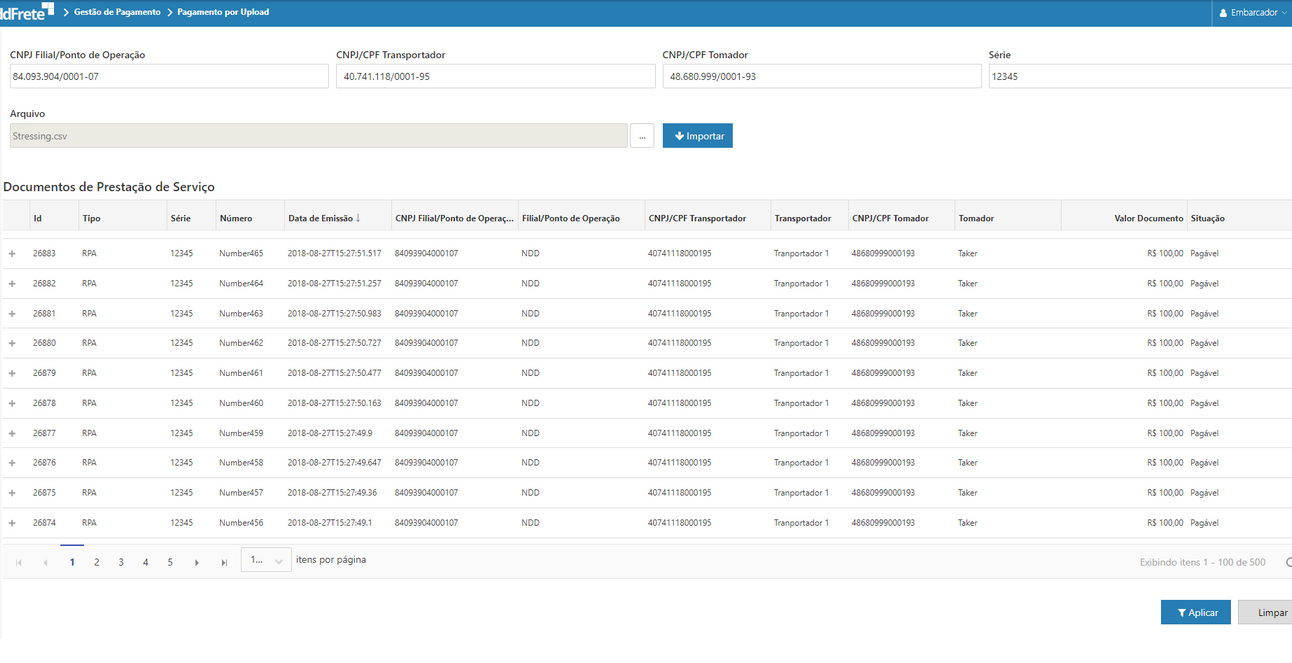Select page 3 in the pager
1292x663 pixels.
click(x=121, y=563)
